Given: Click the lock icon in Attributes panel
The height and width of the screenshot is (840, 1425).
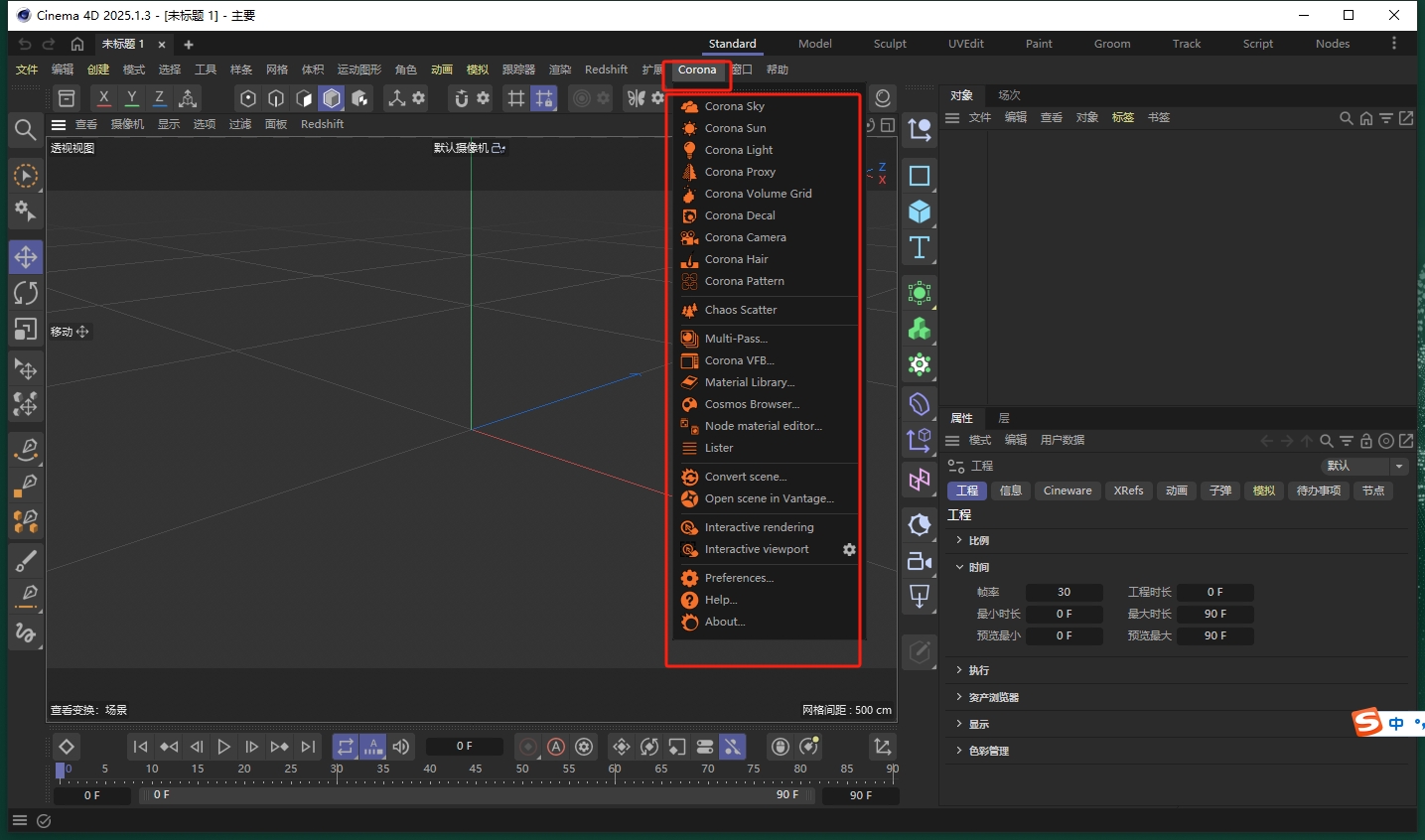Looking at the screenshot, I should click(1366, 441).
